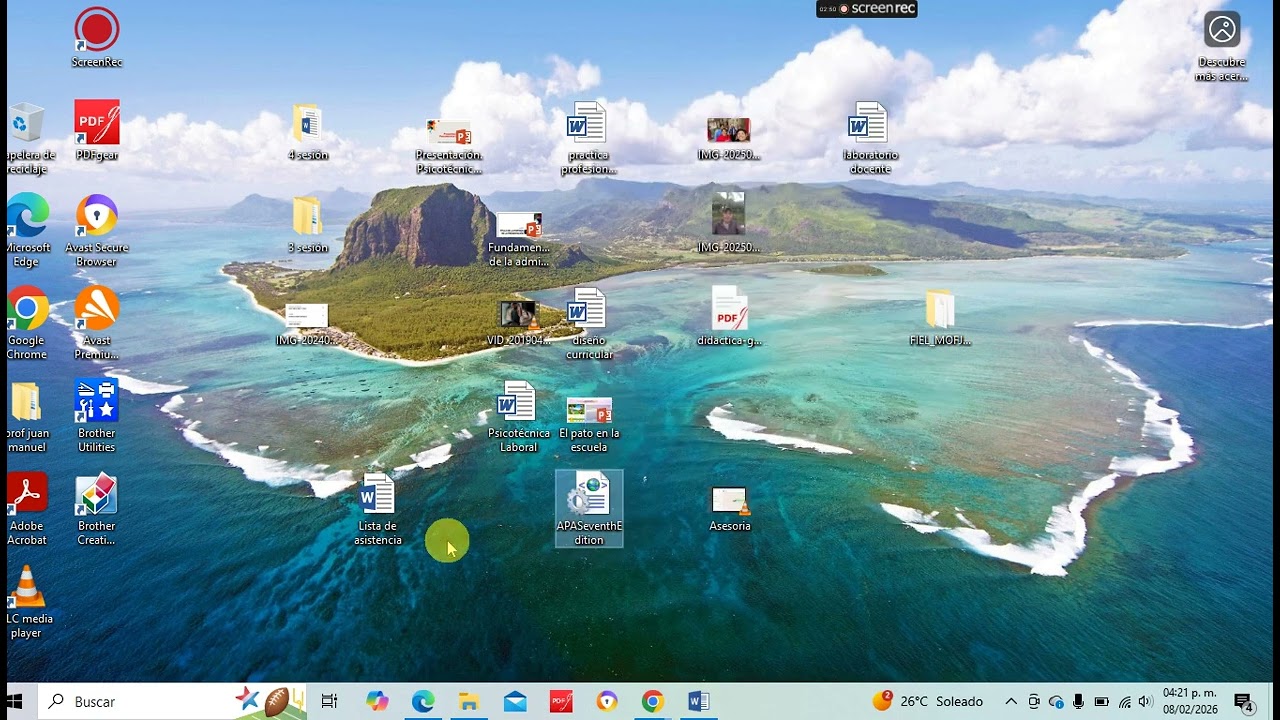Viewport: 1280px width, 720px height.
Task: Select the Presentación Psicotécnica PowerPoint file
Action: [449, 146]
